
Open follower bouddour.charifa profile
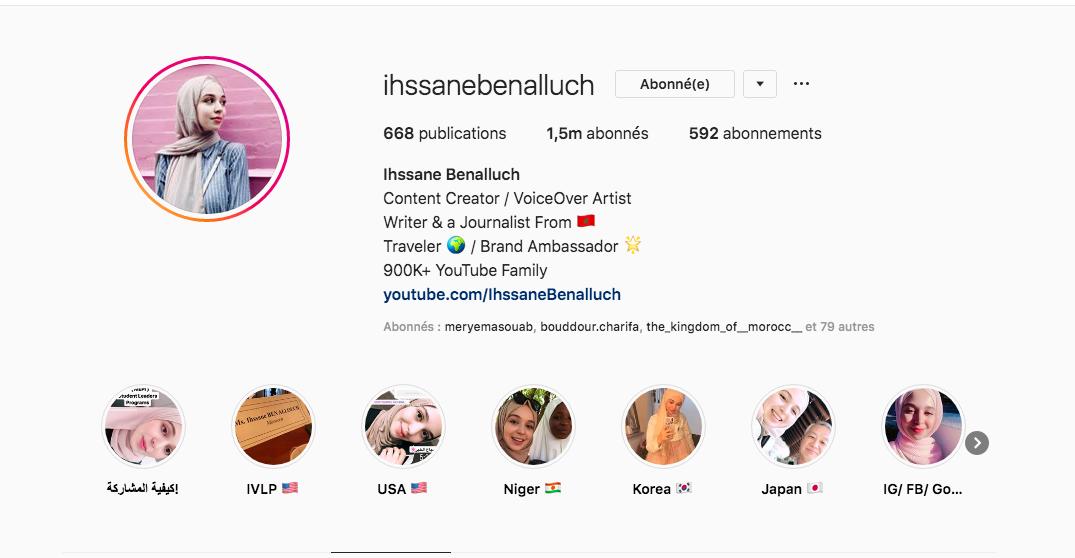[x=590, y=327]
